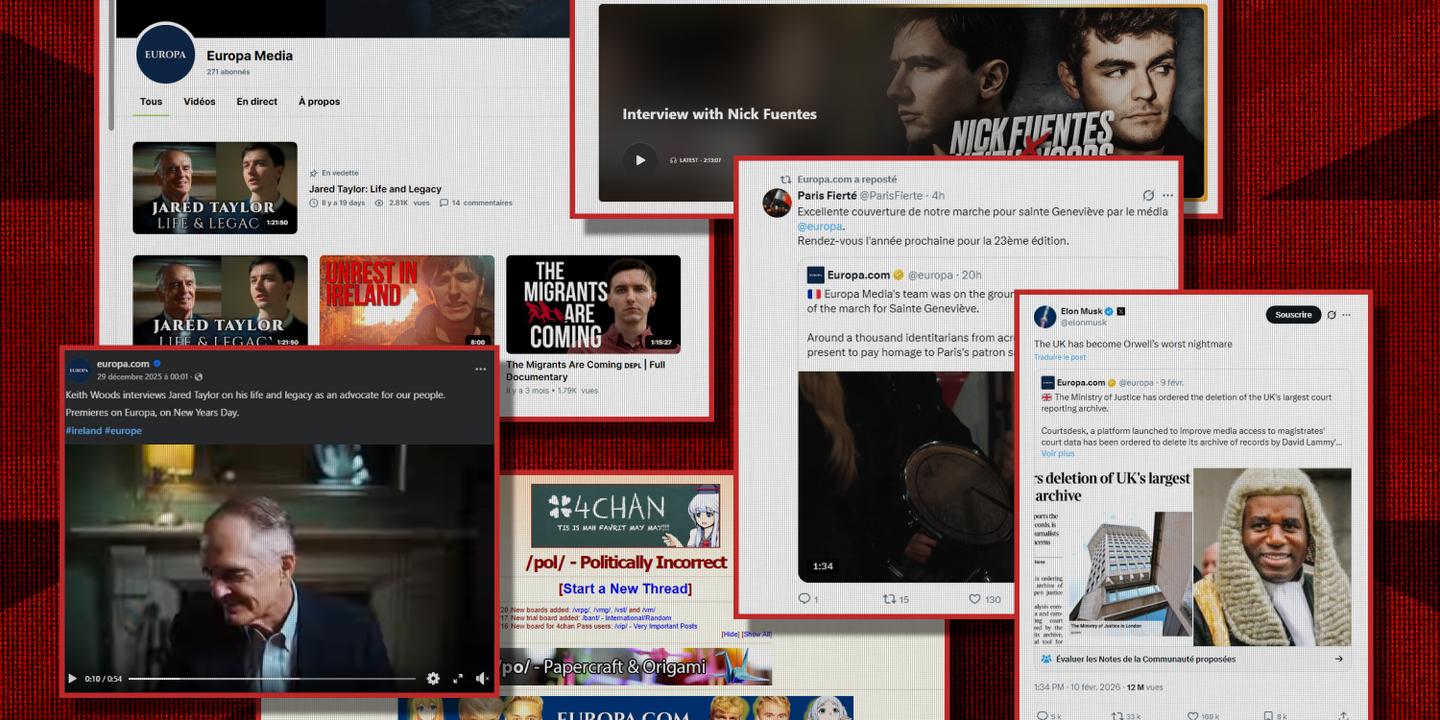Bookmark Elon Musk's post
This screenshot has height=720, width=1440.
click(x=1268, y=715)
